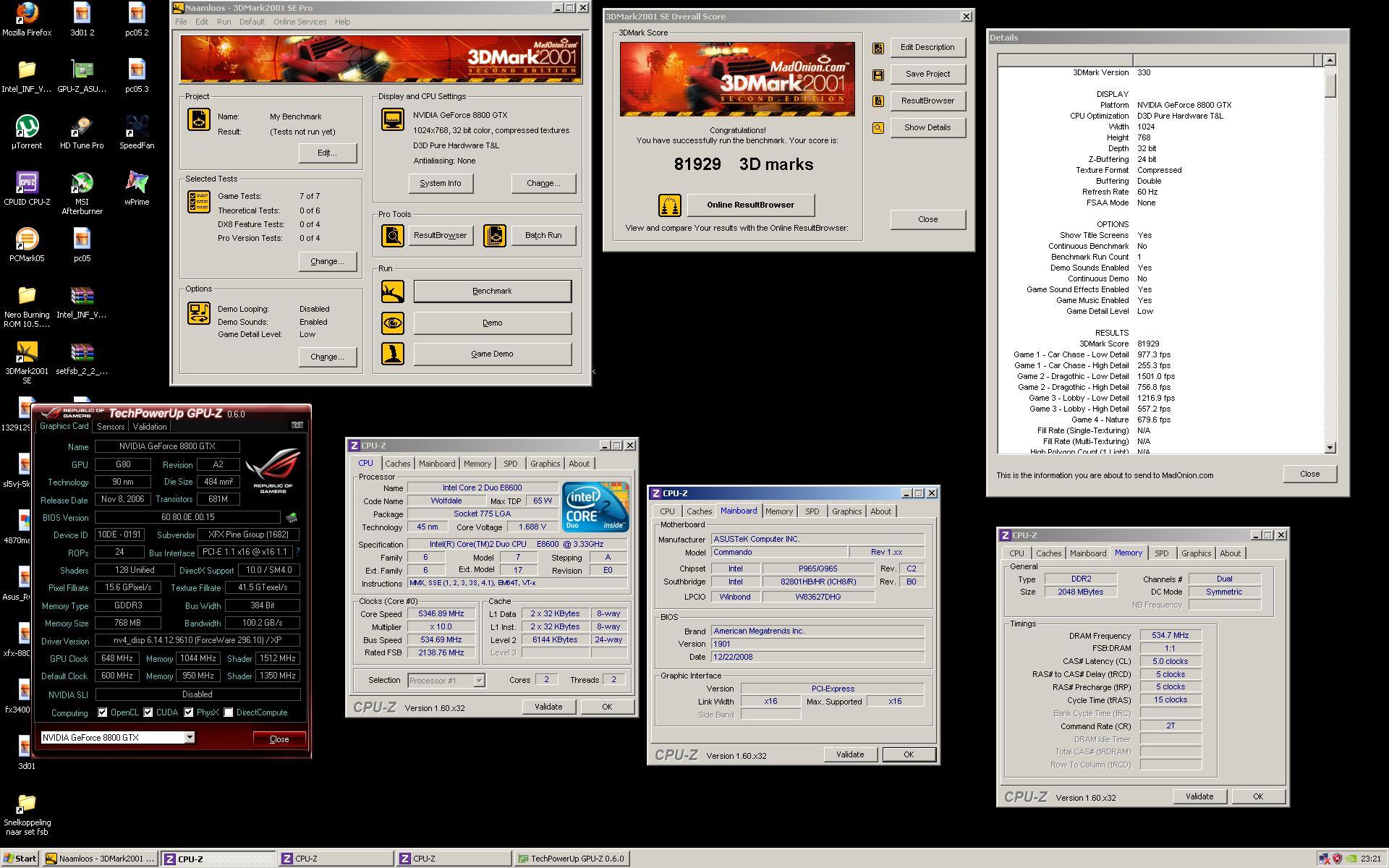Open the Caches tab in CPU-Z CPU window

(x=397, y=464)
